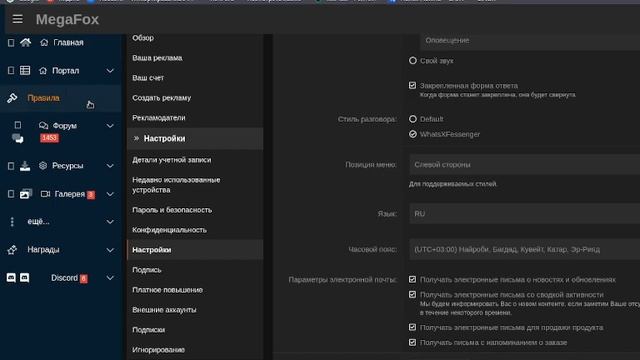Select the Default conversation style radio
Image resolution: width=640 pixels, height=360 pixels.
click(413, 119)
